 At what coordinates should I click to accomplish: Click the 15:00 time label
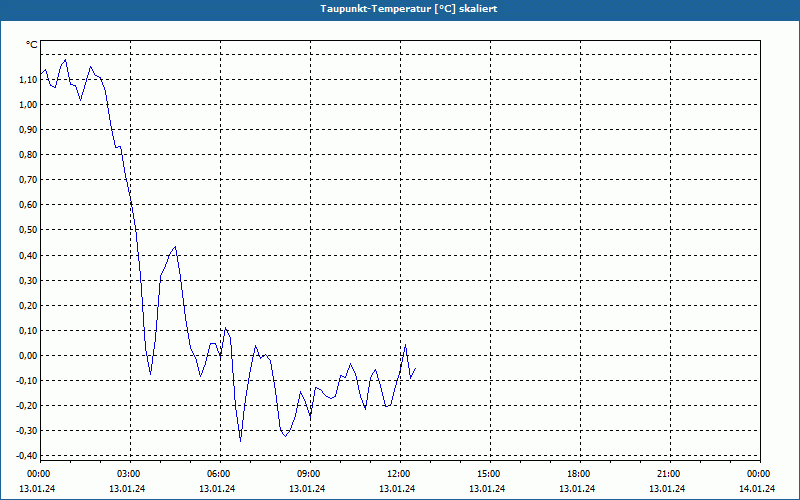coord(490,474)
